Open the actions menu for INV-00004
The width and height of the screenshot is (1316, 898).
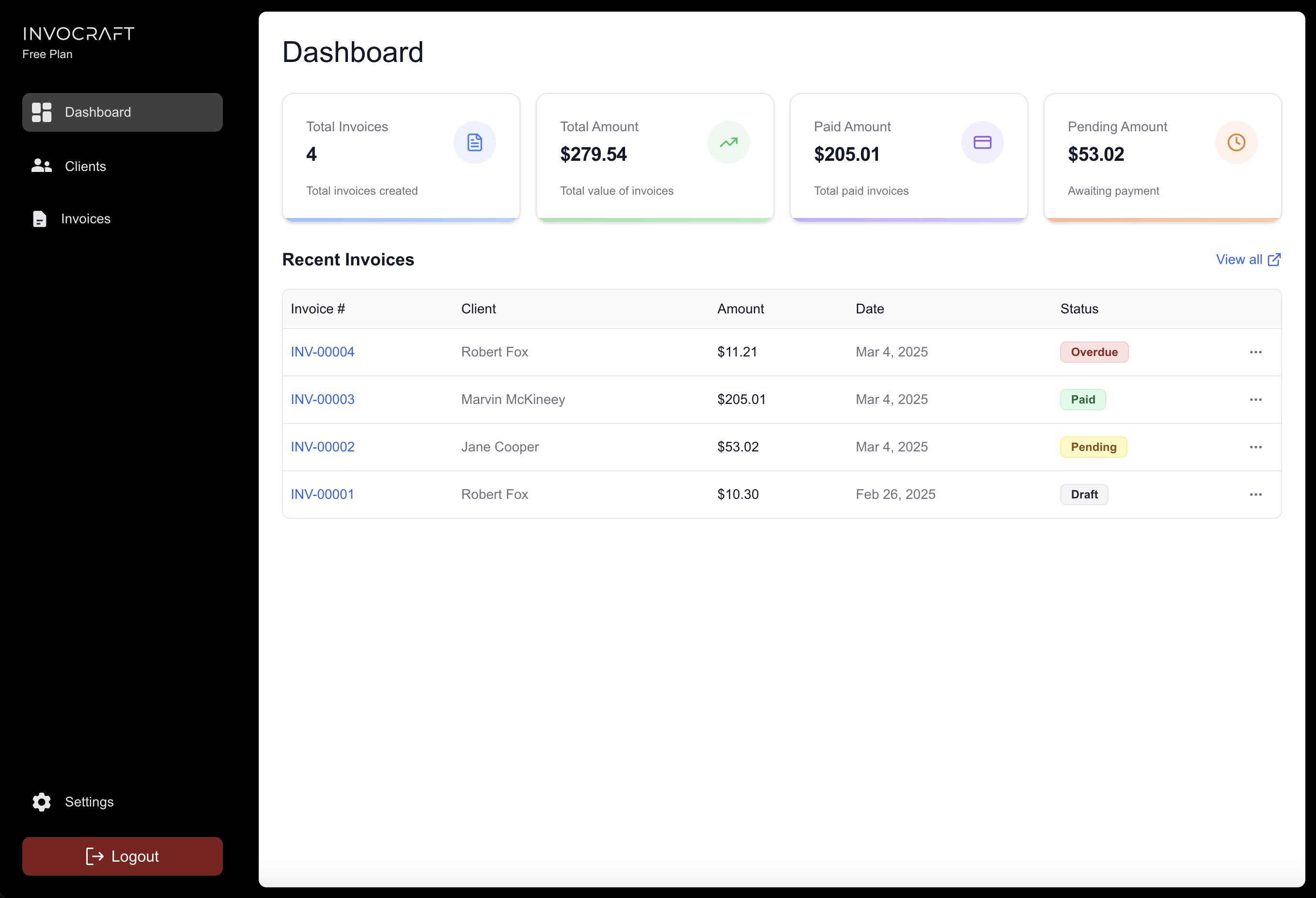coord(1255,352)
